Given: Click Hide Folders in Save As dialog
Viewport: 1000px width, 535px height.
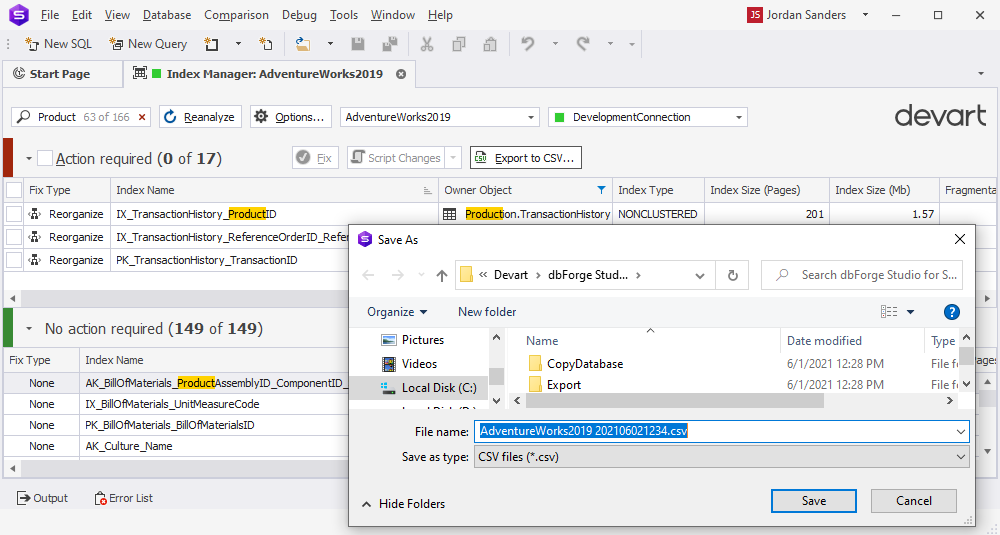Looking at the screenshot, I should [x=404, y=504].
